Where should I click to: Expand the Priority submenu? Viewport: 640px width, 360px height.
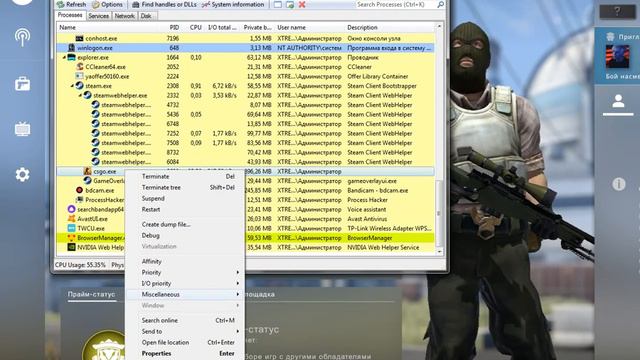185,272
